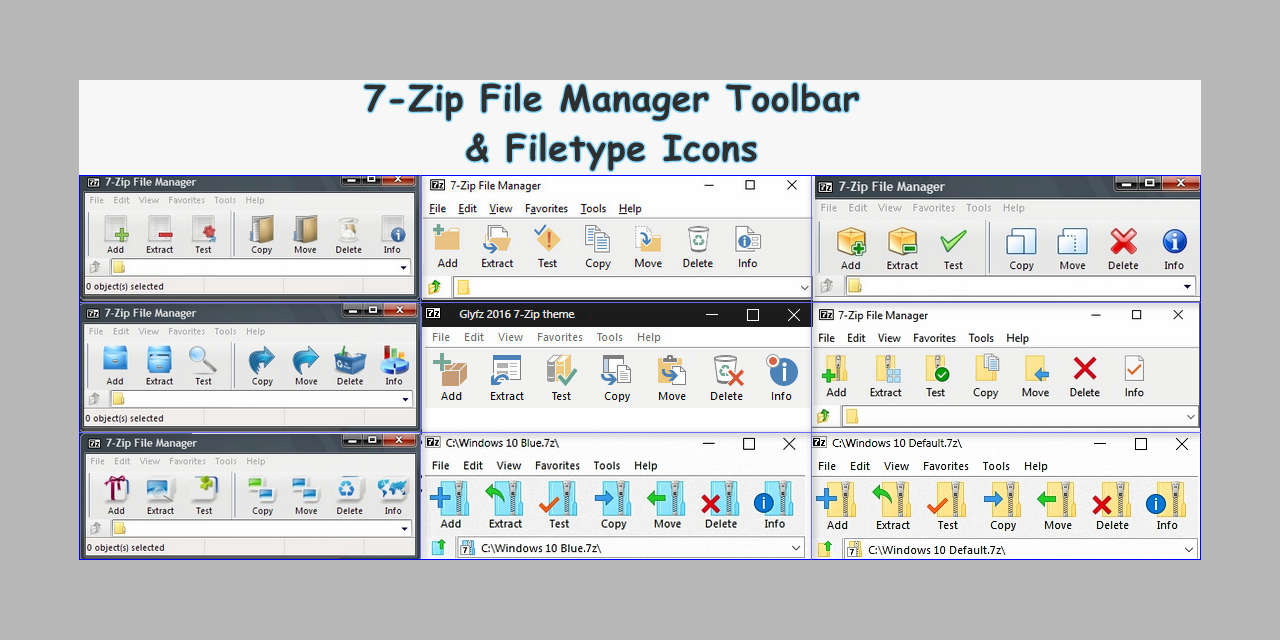Click the two monitors Copy icon
The width and height of the screenshot is (1280, 640).
(x=262, y=489)
